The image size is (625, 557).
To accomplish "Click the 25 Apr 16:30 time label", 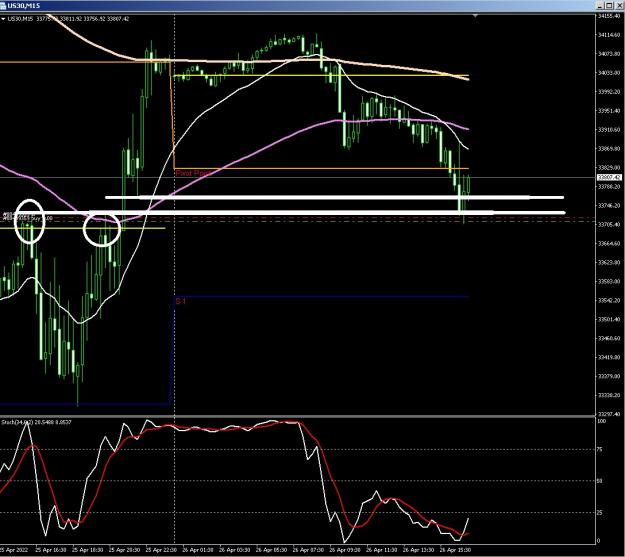I will [x=51, y=550].
